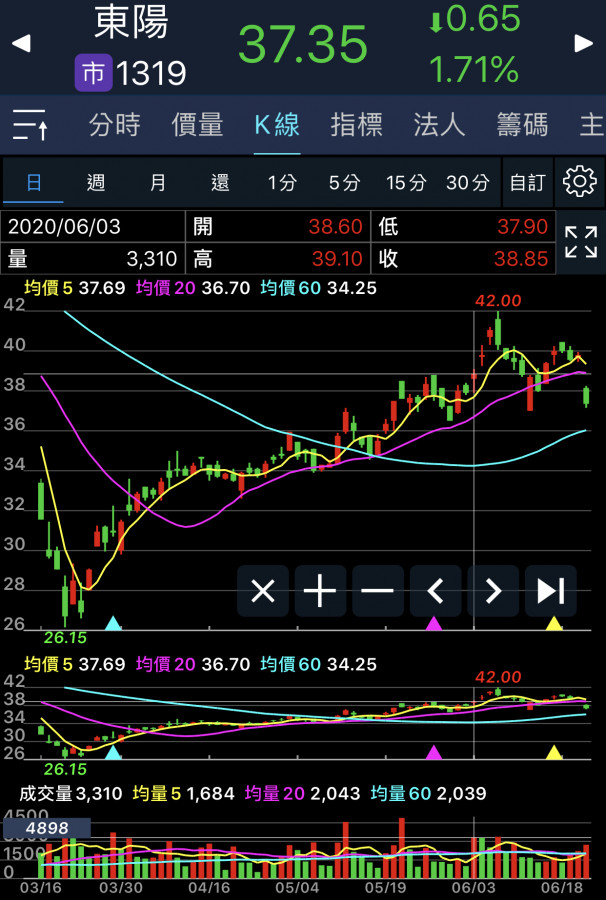Zoom in chart with plus button
This screenshot has height=900, width=606.
tap(320, 591)
